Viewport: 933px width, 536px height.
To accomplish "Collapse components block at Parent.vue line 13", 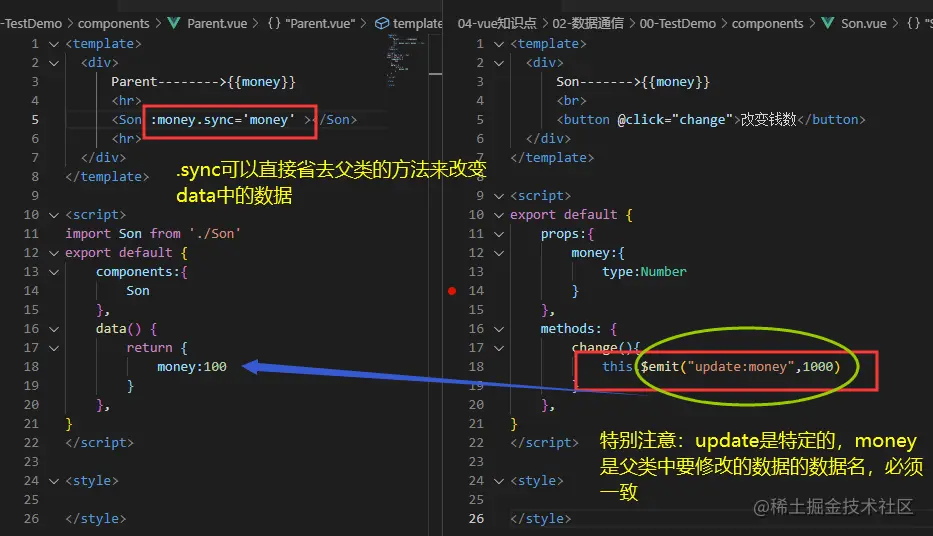I will click(x=54, y=272).
